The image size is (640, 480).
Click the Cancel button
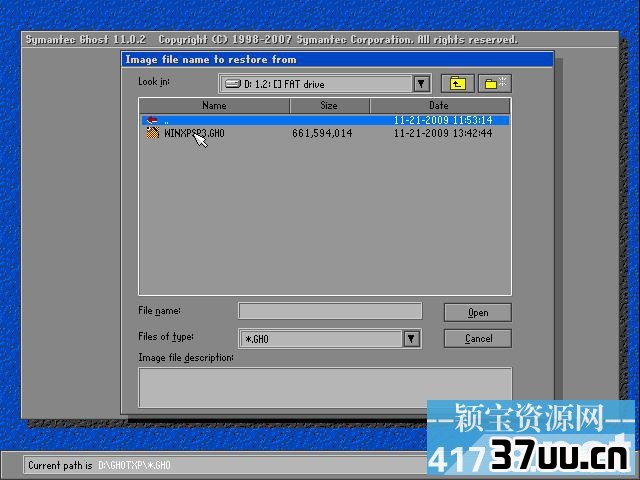(x=478, y=338)
